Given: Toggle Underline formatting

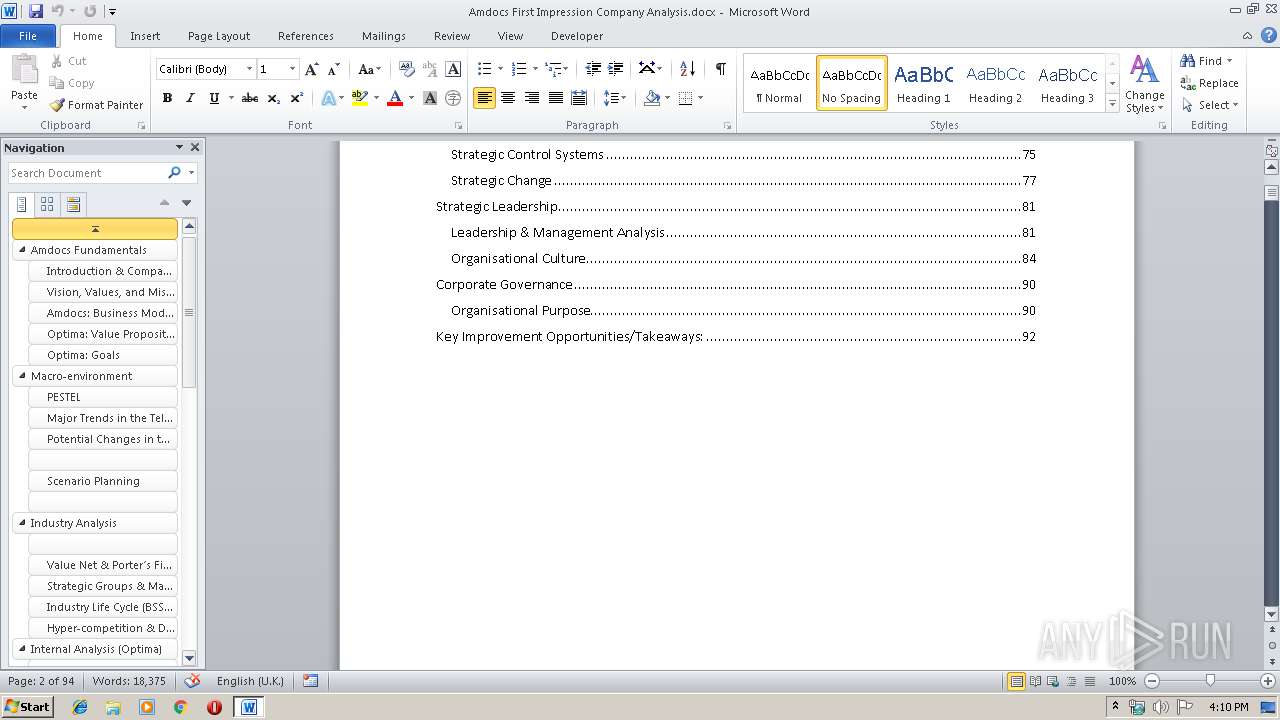Looking at the screenshot, I should [214, 98].
